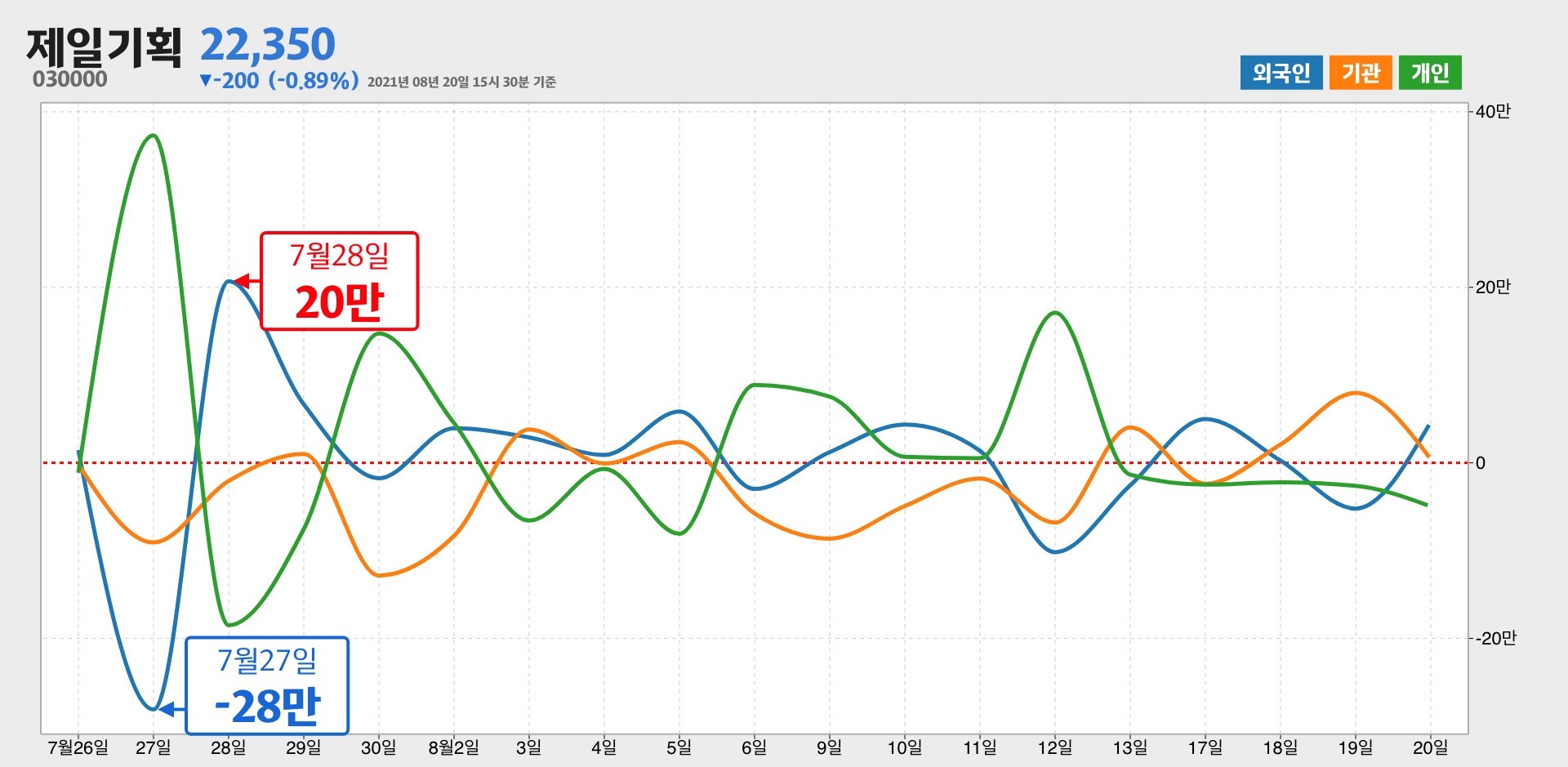Click the 30일 x-axis label
1568x767 pixels.
coord(379,747)
